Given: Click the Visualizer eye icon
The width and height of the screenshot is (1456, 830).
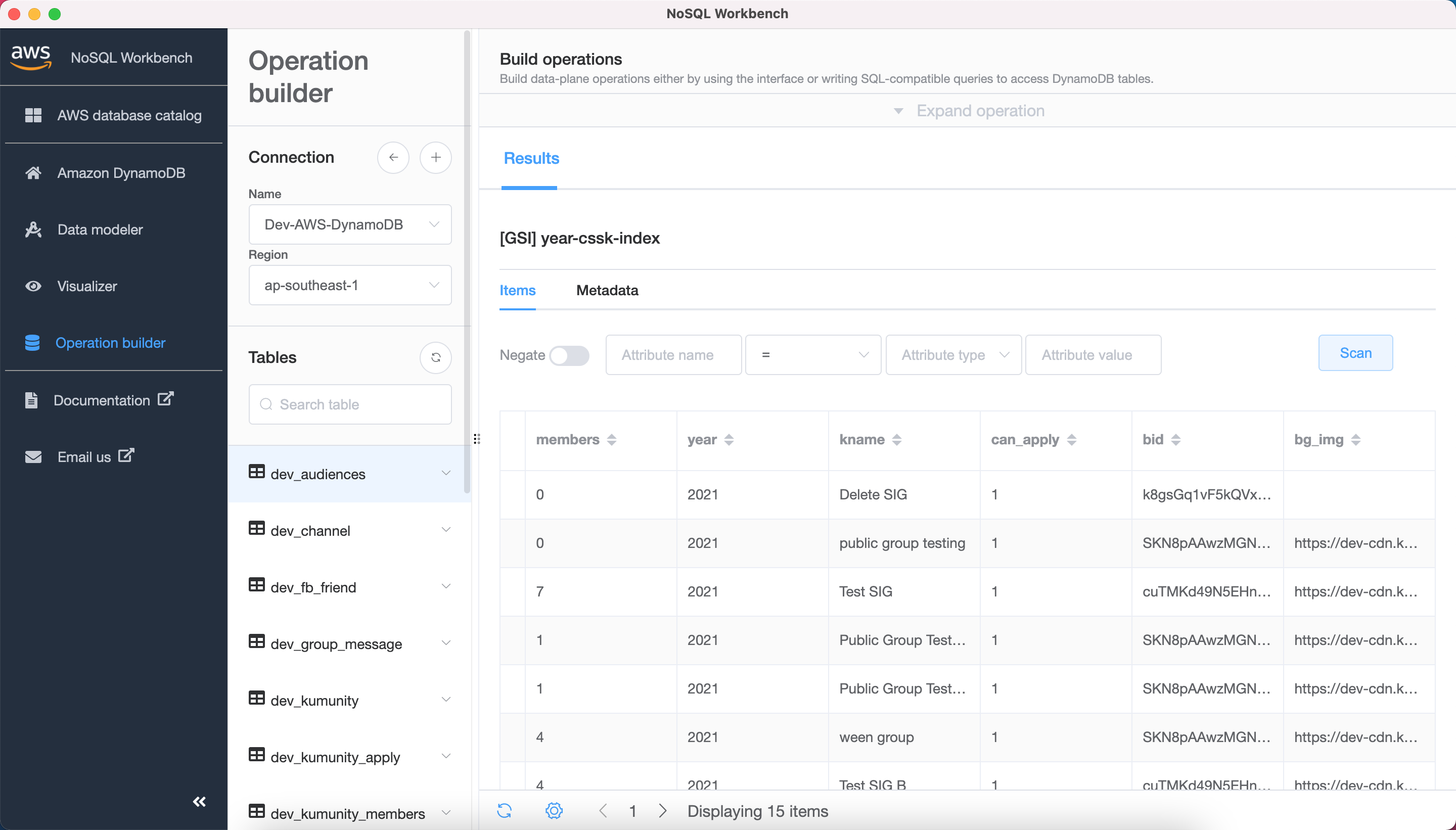Looking at the screenshot, I should pos(33,286).
